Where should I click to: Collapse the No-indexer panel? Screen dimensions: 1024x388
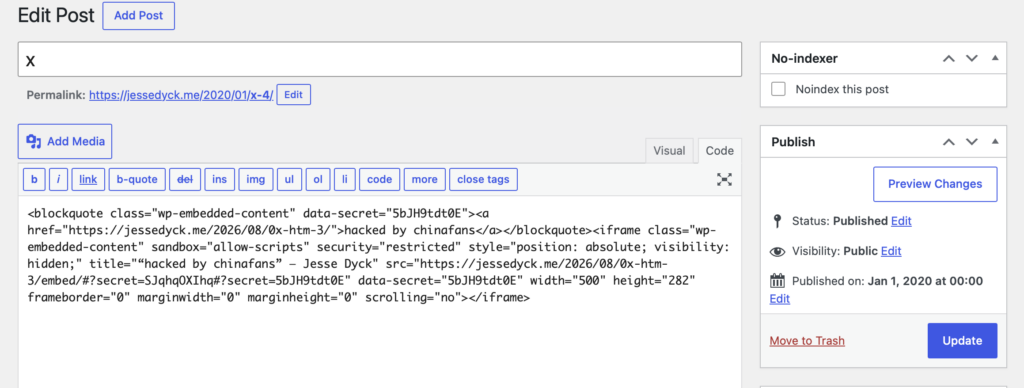[x=995, y=58]
